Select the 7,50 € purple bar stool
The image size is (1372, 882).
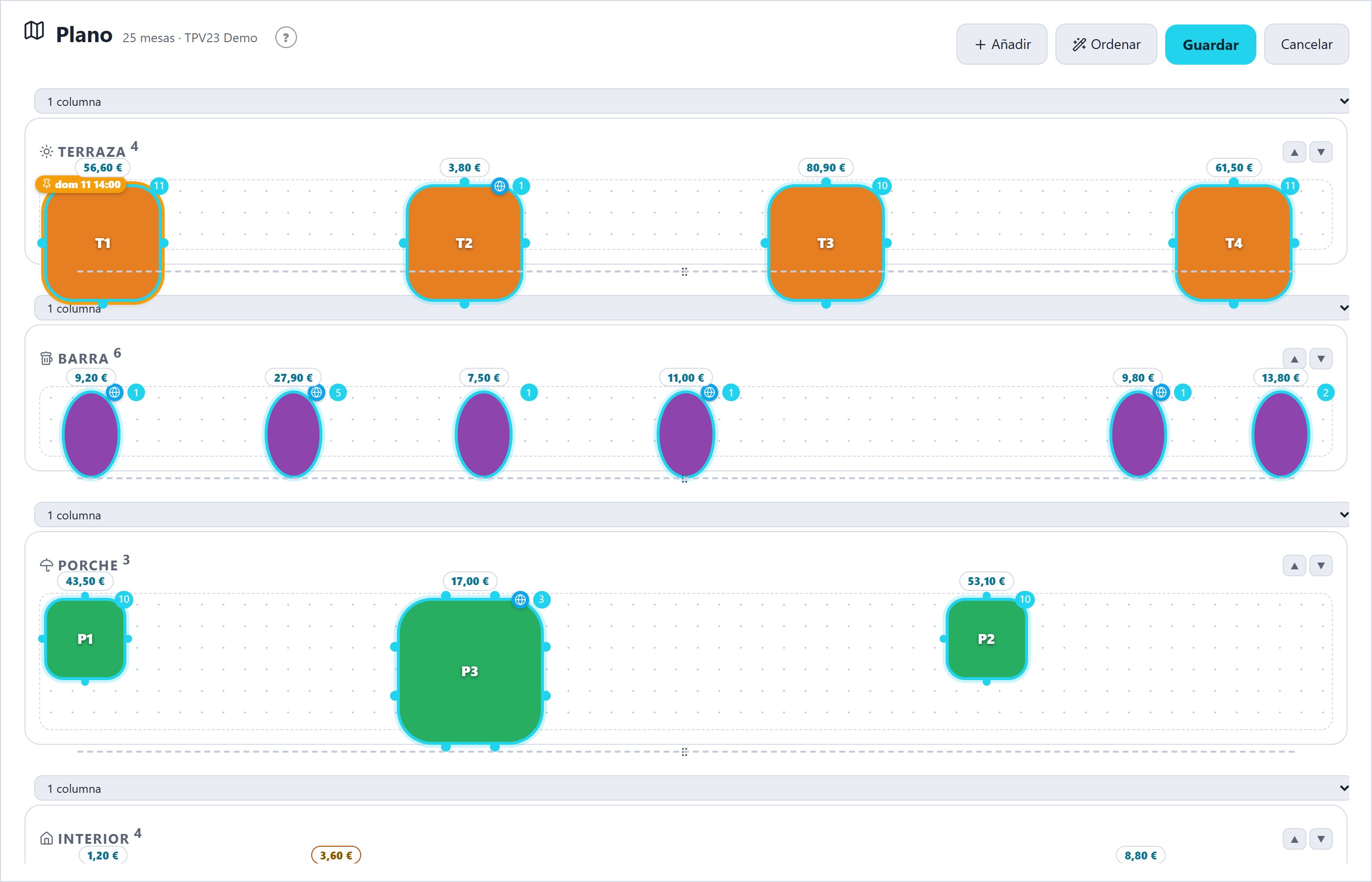483,434
